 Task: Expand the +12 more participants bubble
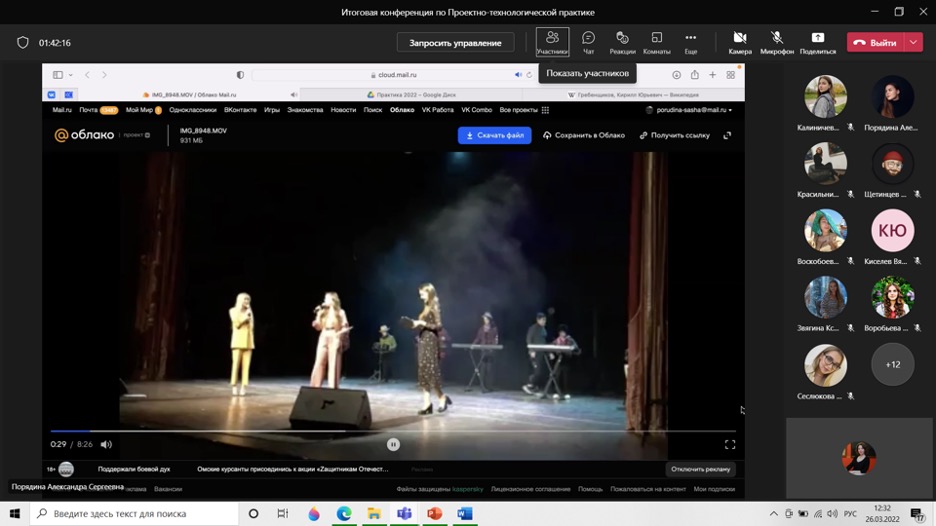coord(892,365)
